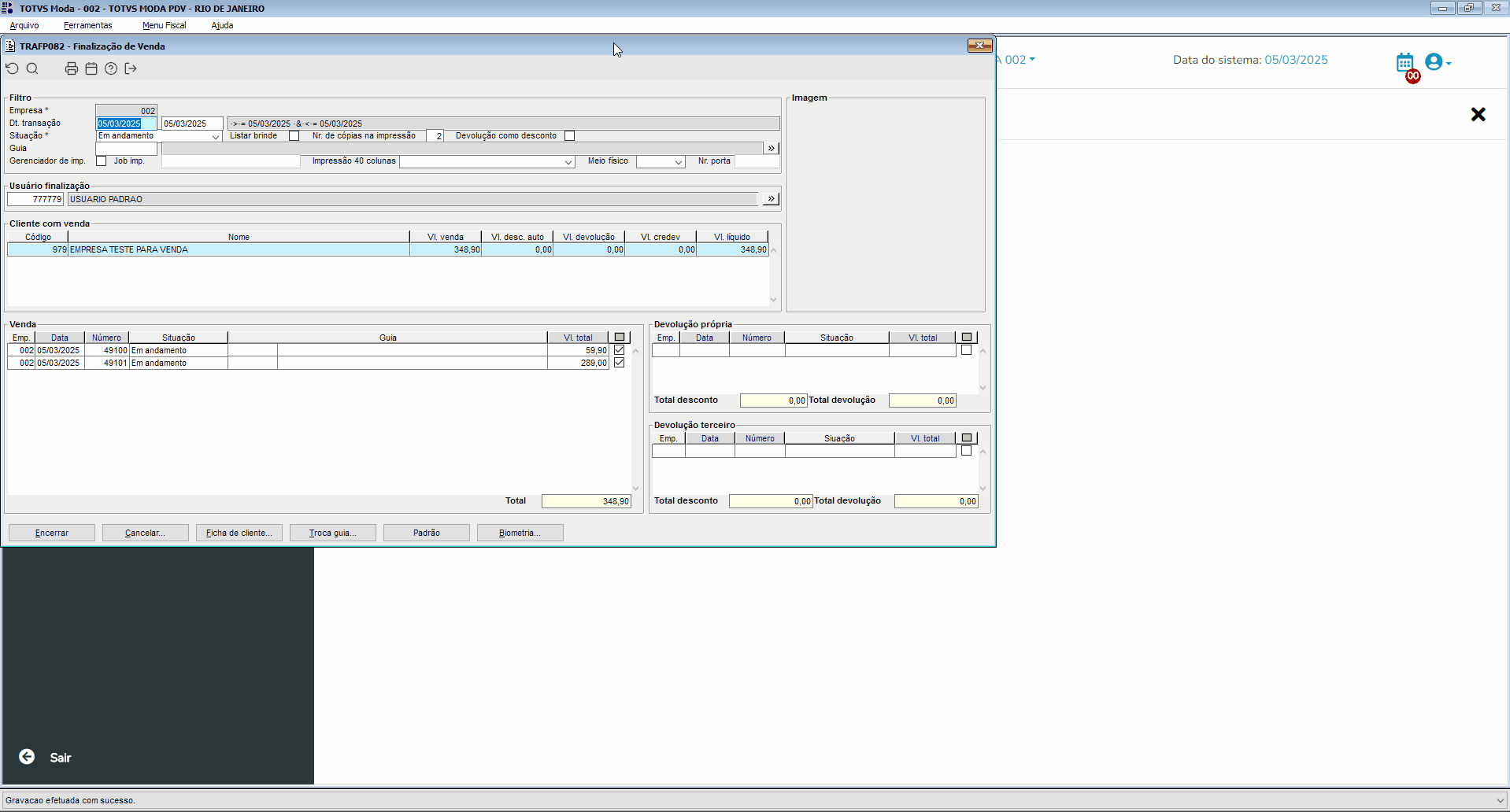The height and width of the screenshot is (812, 1510).
Task: Uncheck the sale 49101 row checkbox
Action: point(619,363)
